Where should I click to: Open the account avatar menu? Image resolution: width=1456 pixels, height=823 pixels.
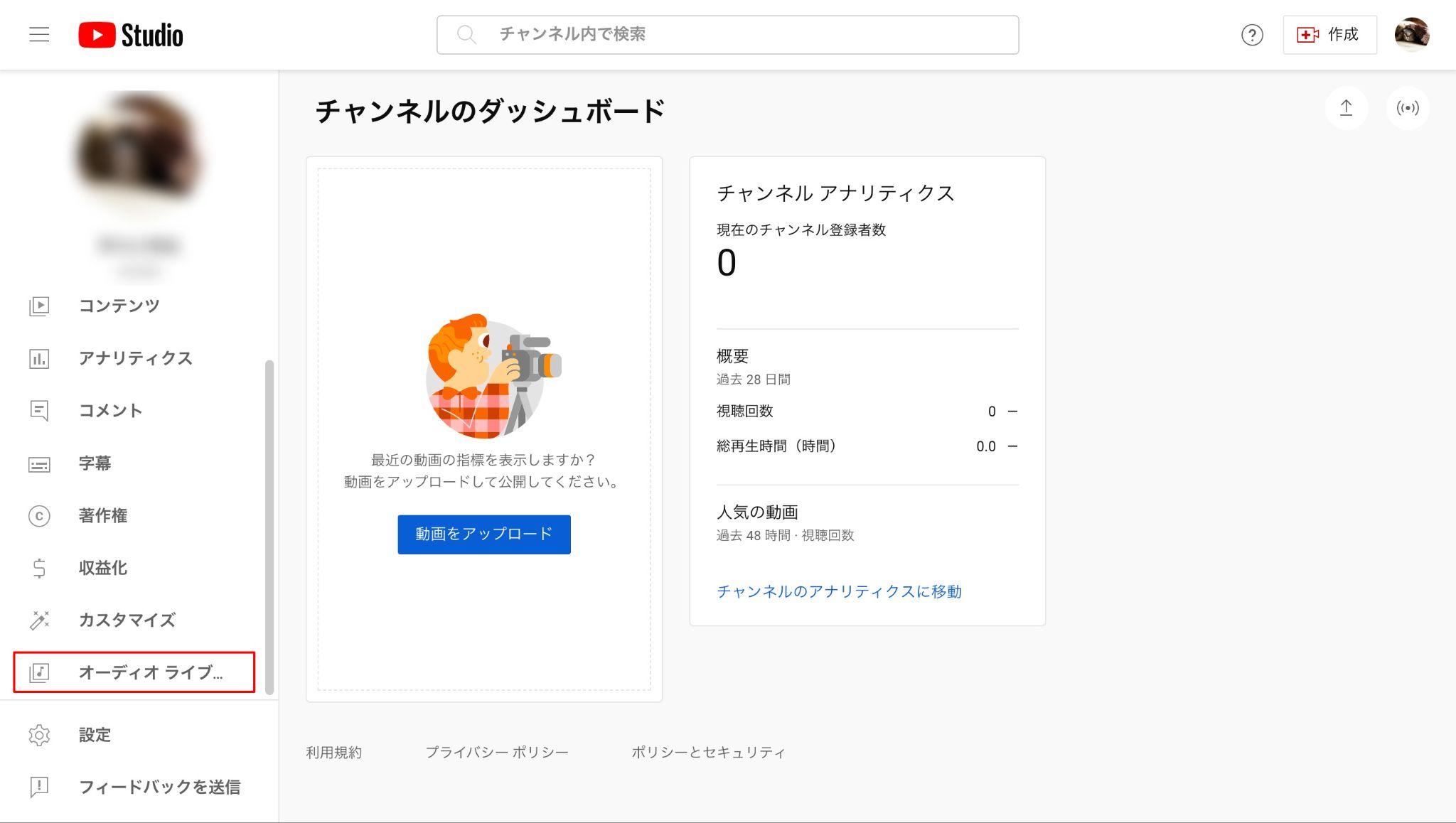click(x=1412, y=34)
